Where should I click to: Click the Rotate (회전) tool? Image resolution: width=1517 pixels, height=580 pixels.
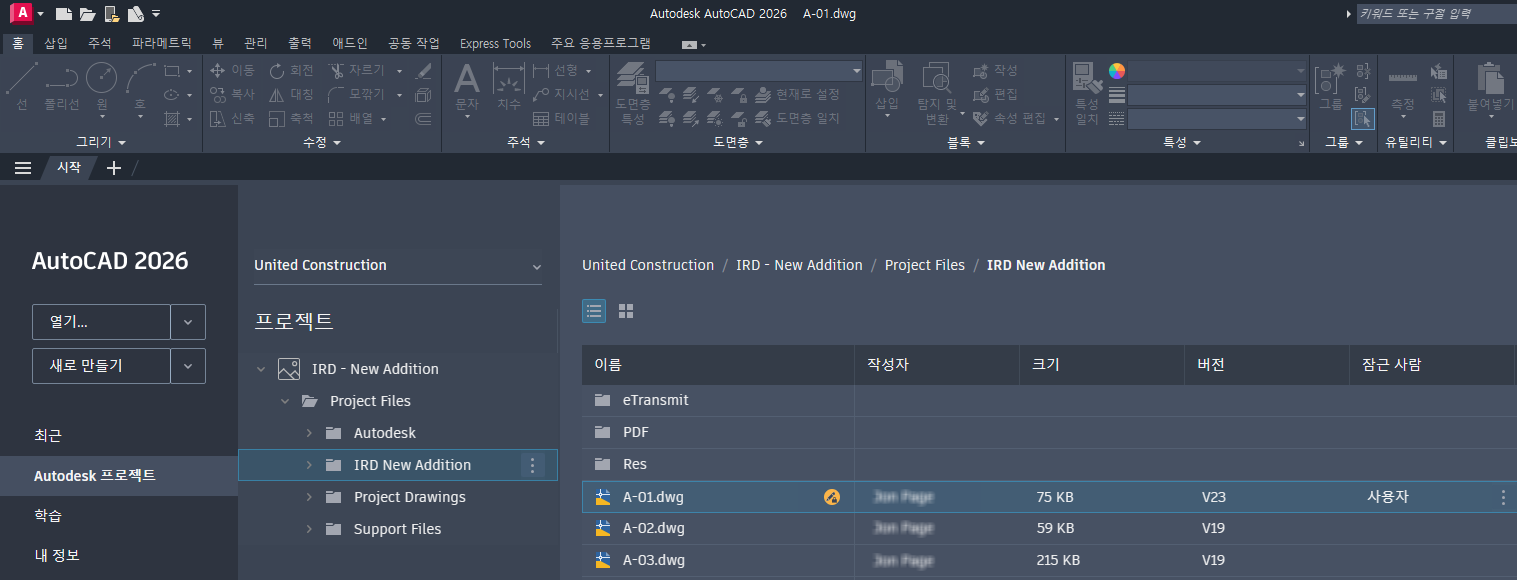coord(291,71)
